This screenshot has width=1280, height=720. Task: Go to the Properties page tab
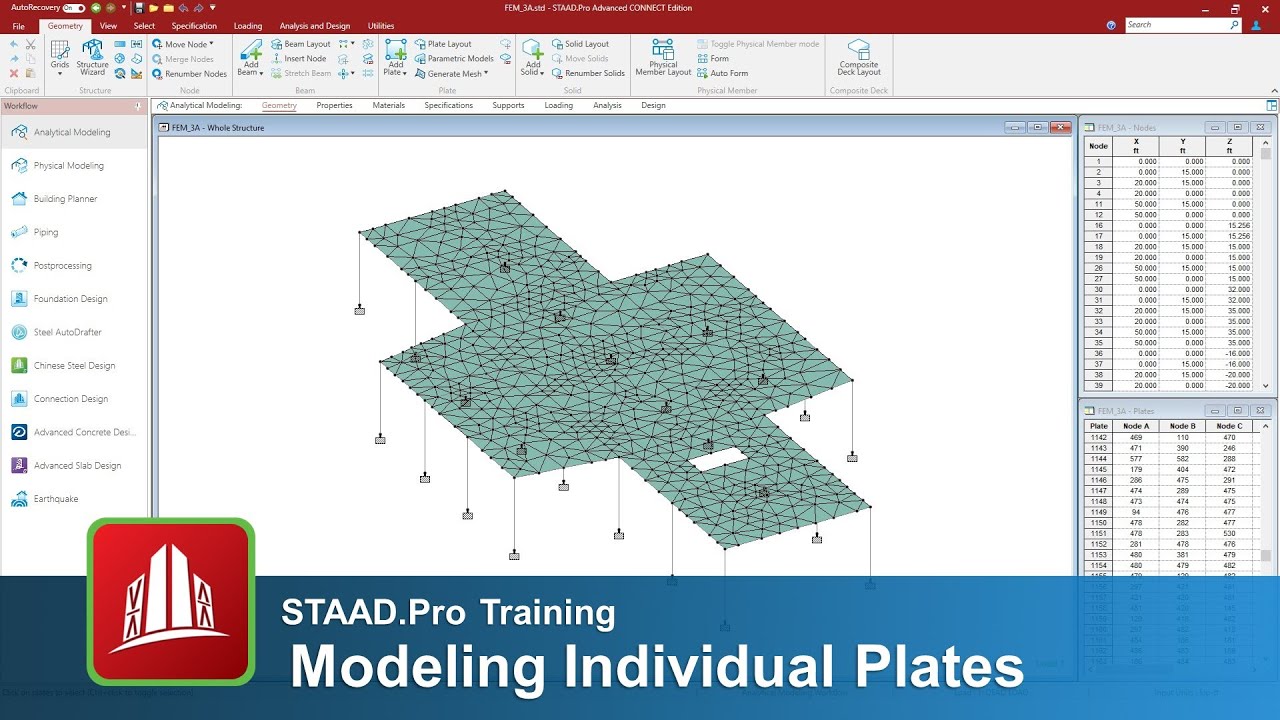(334, 105)
